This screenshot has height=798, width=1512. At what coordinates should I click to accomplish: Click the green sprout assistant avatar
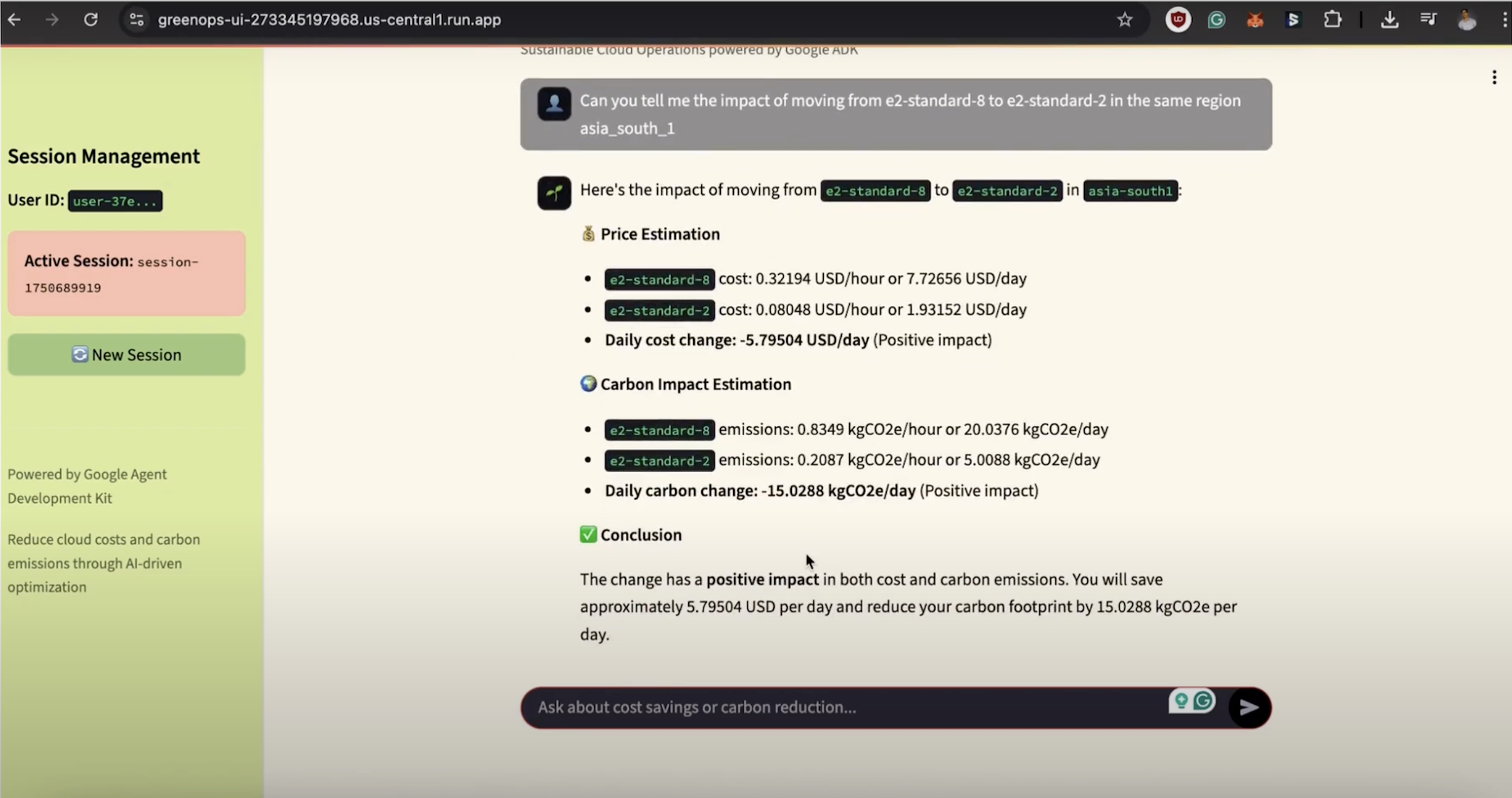coord(554,193)
